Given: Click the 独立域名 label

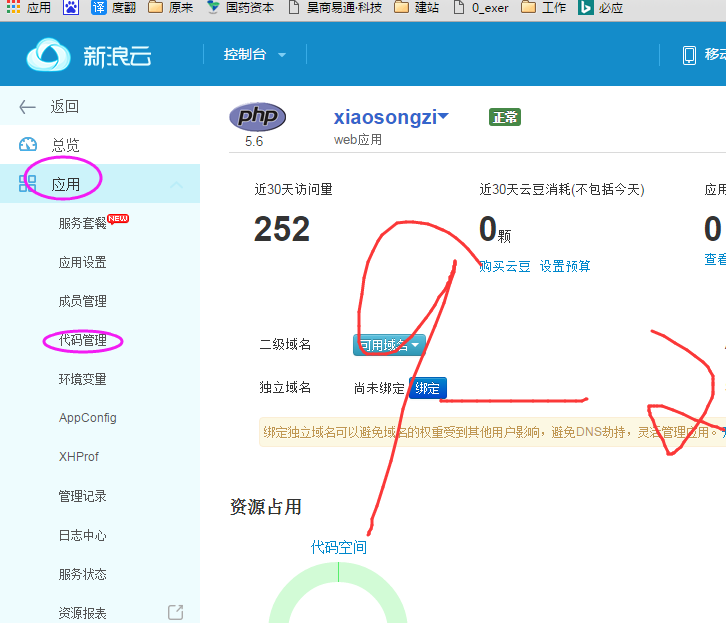Looking at the screenshot, I should point(285,387).
